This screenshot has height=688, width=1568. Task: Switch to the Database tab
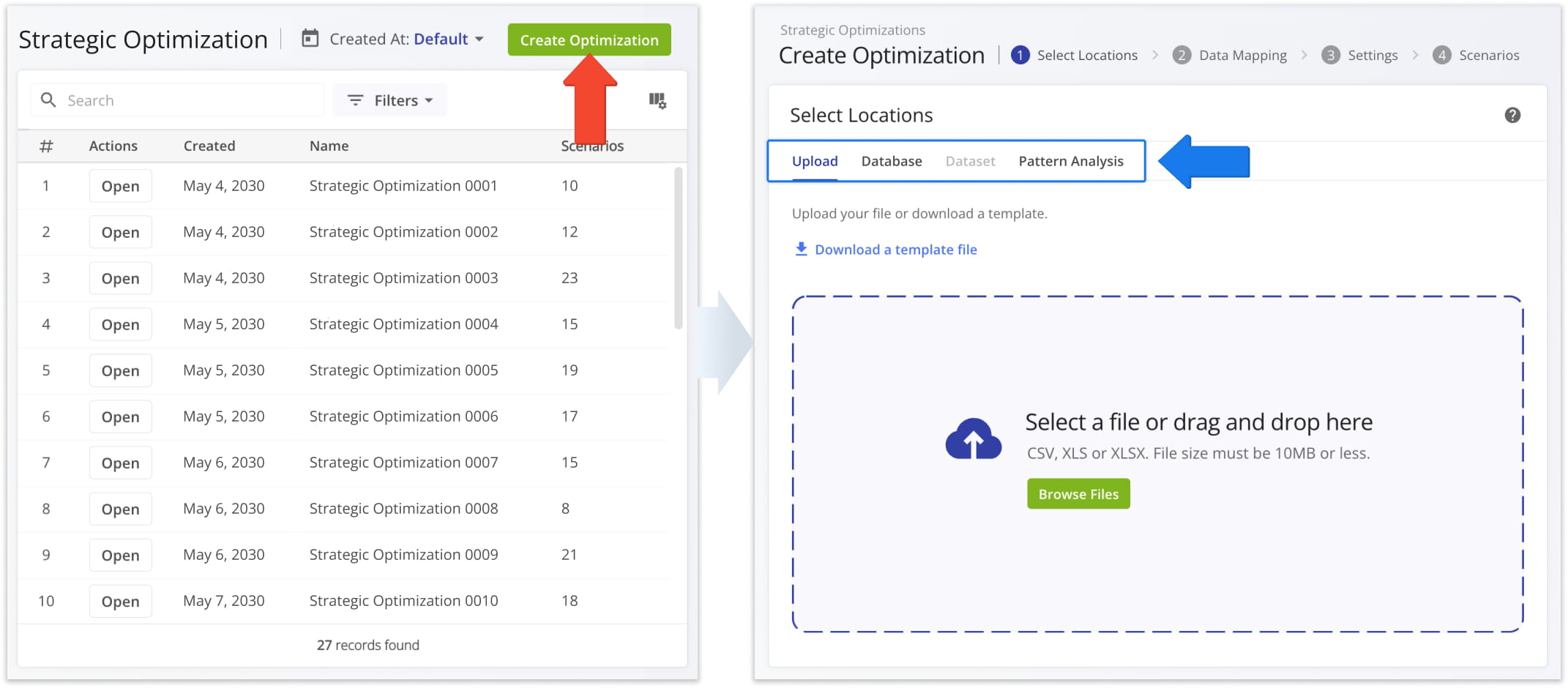tap(891, 161)
